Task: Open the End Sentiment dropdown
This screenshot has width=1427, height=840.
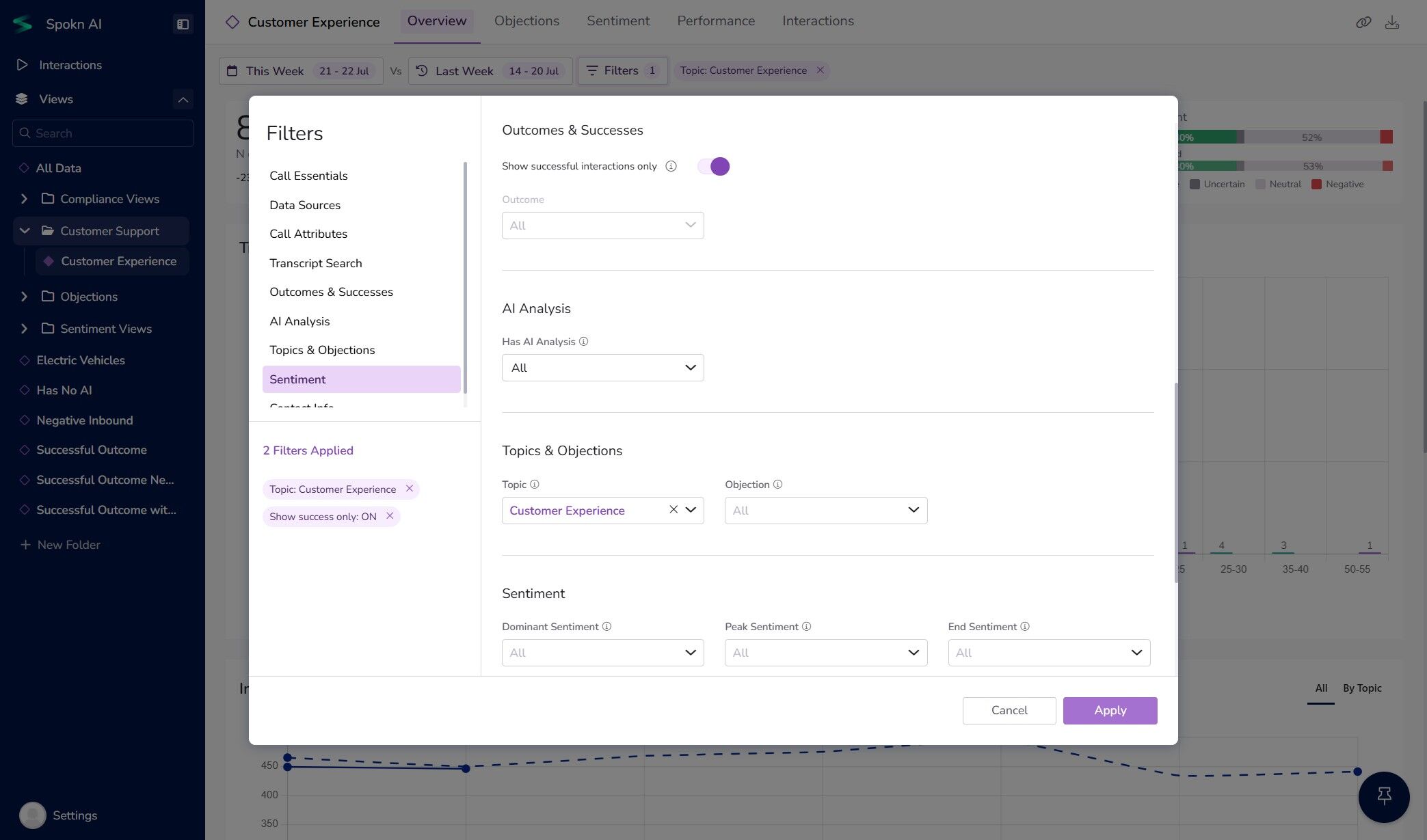Action: point(1048,653)
